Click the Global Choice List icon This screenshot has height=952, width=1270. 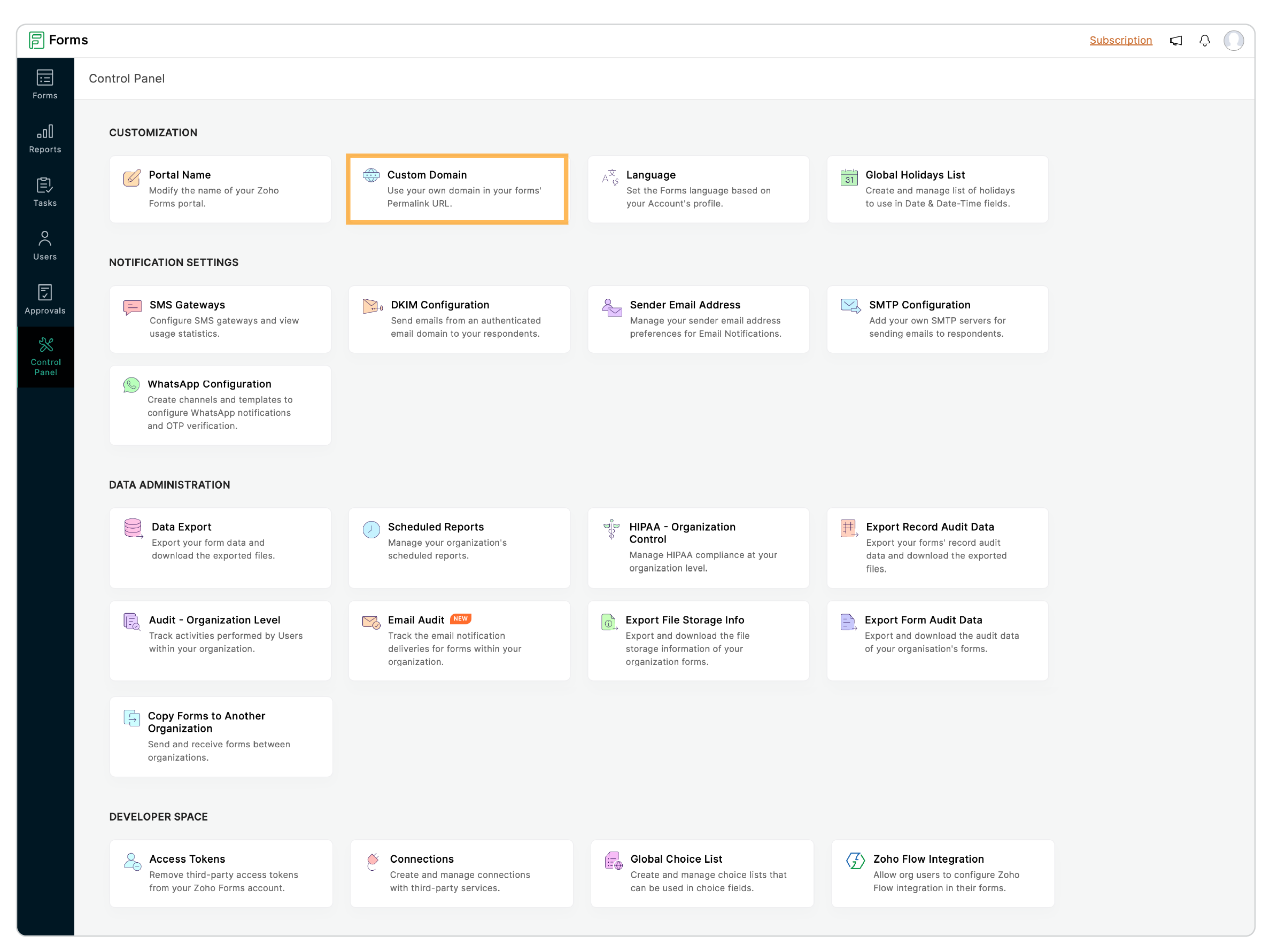[613, 860]
